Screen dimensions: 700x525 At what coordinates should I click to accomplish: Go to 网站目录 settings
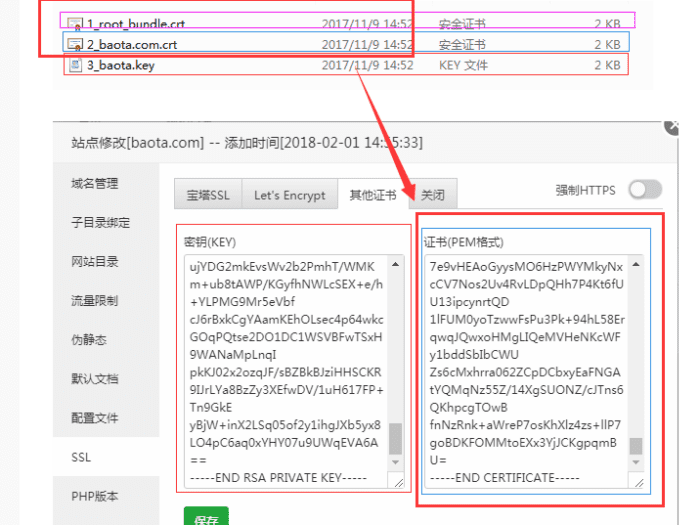coord(94,262)
